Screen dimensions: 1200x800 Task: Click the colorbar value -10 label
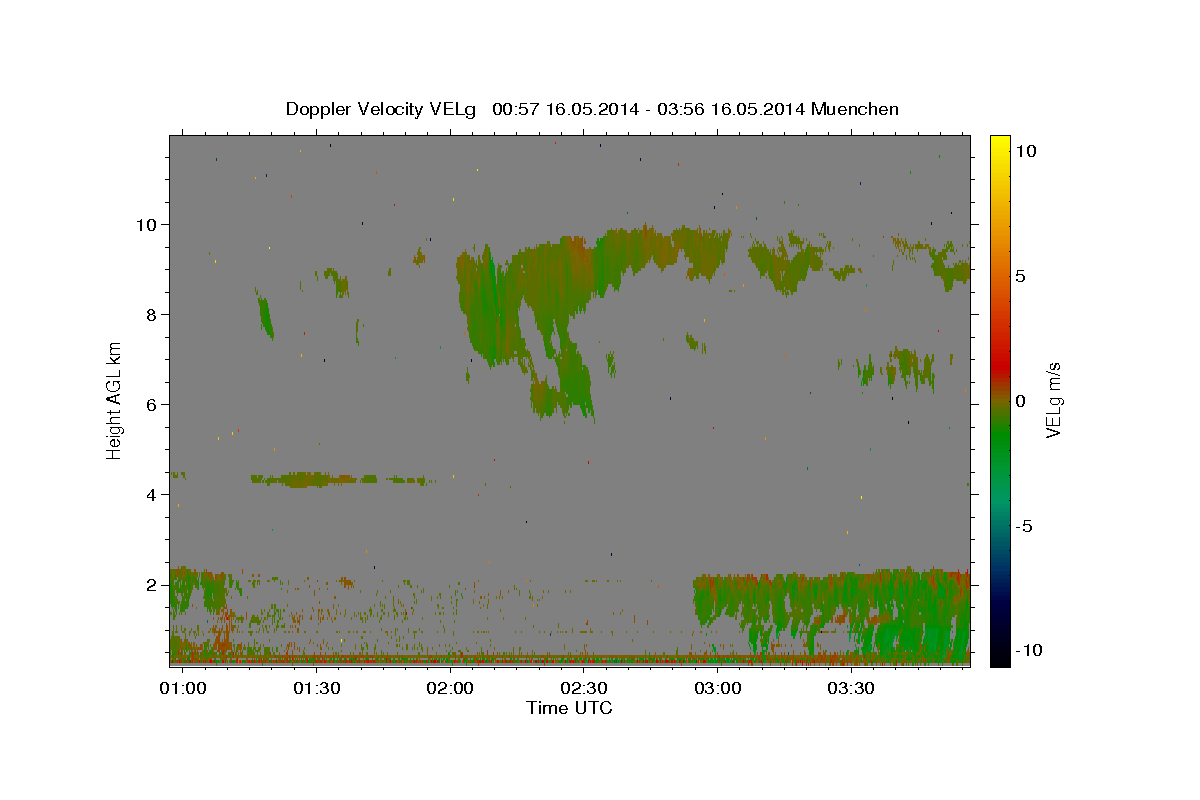[x=1028, y=651]
